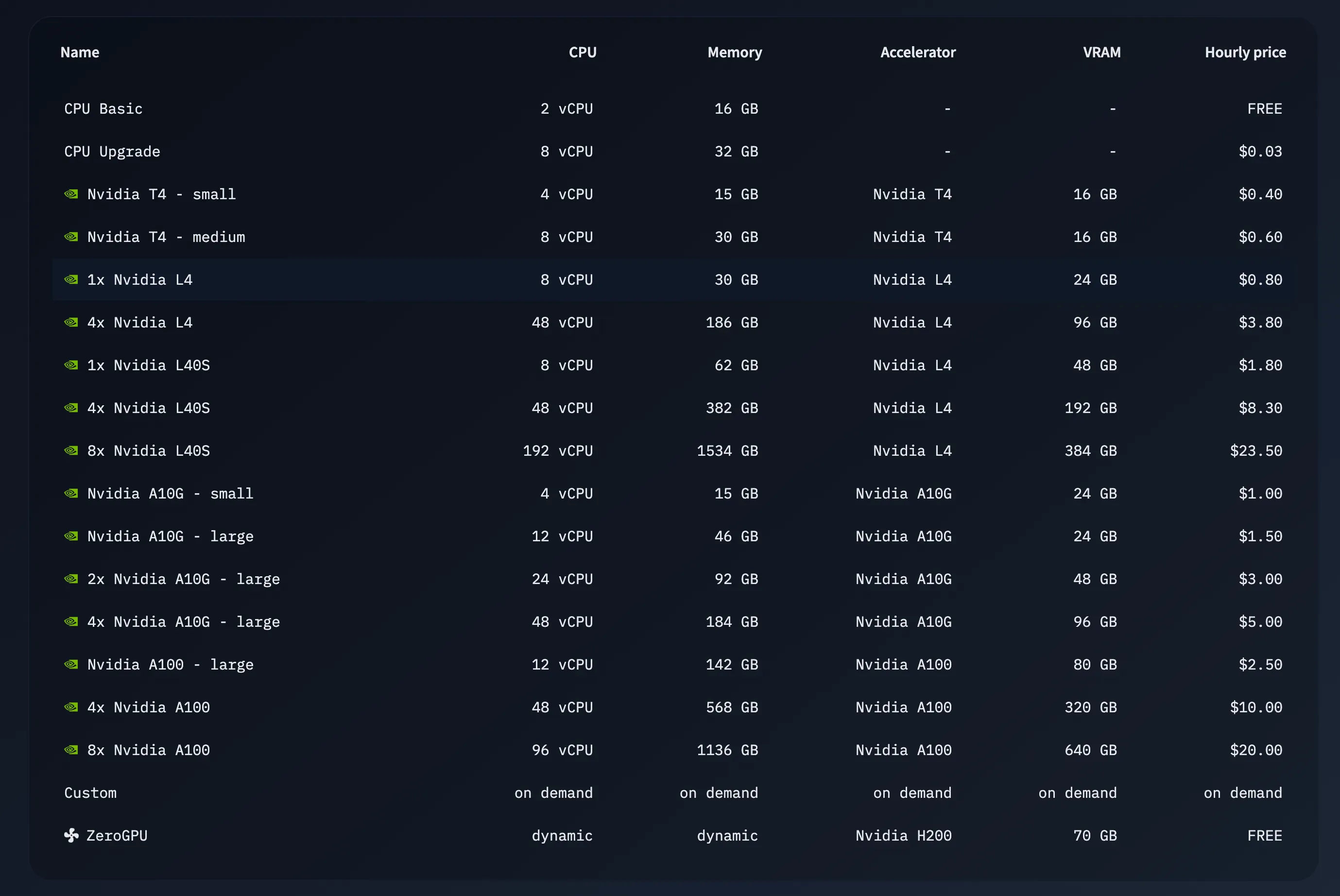1340x896 pixels.
Task: Click the VRAM column header
Action: [1101, 52]
